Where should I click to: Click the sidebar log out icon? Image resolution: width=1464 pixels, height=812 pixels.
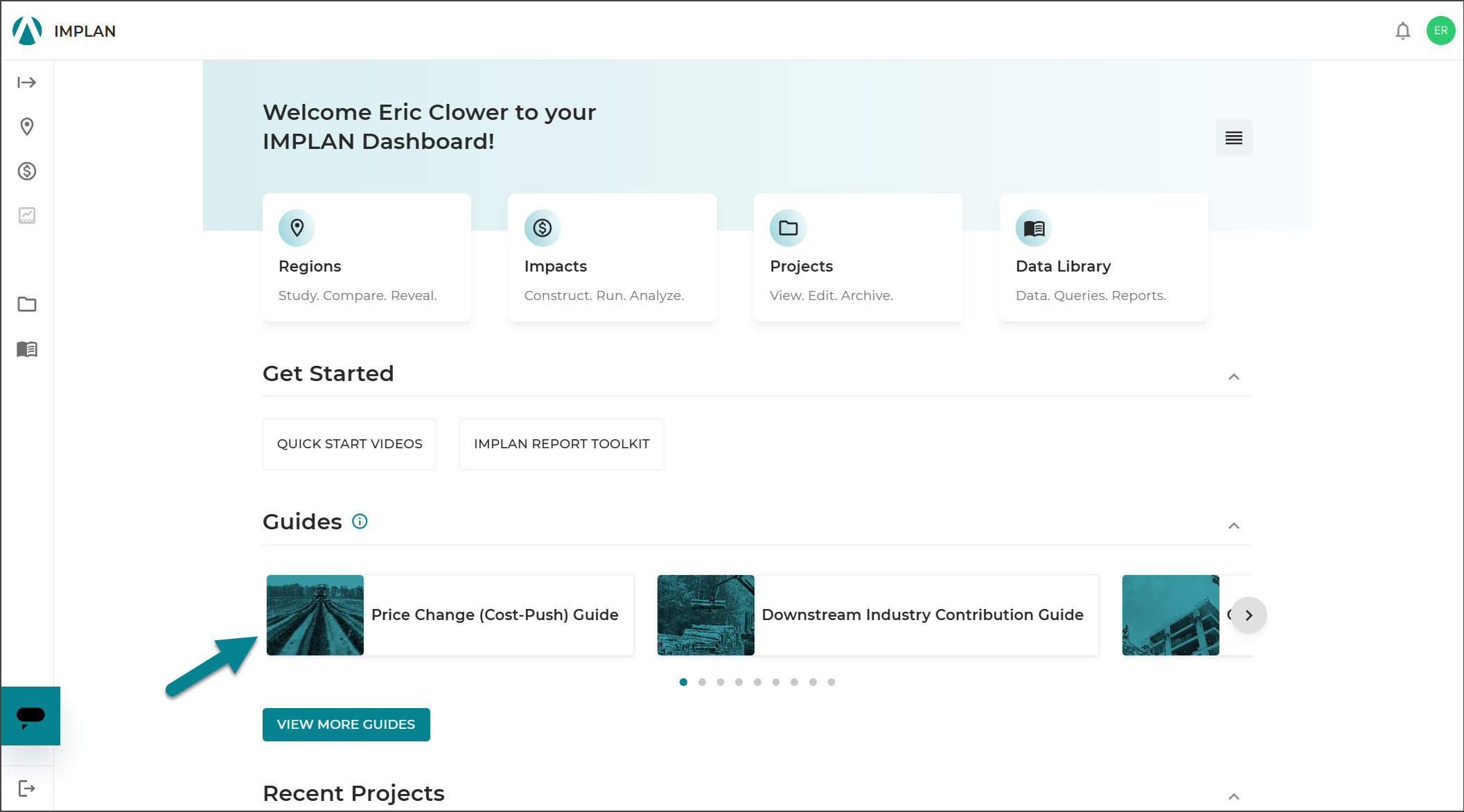[x=27, y=788]
